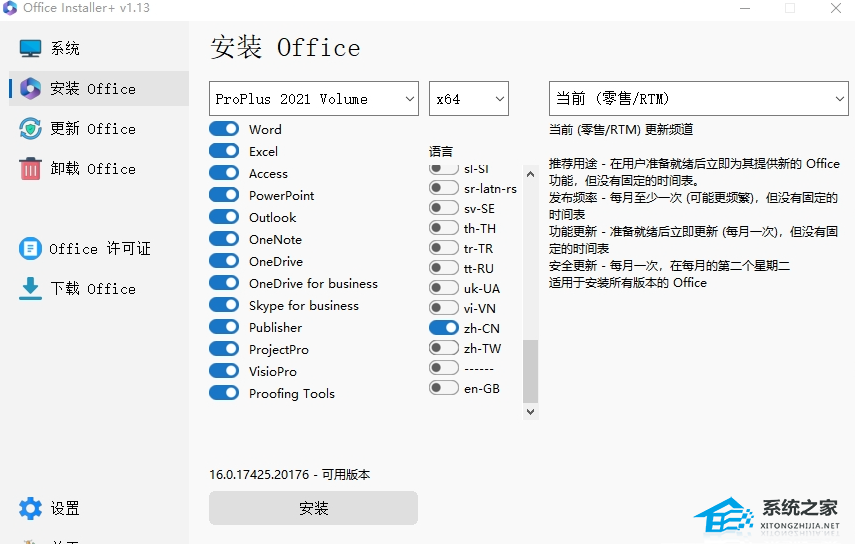Toggle the Proofing Tools switch

[224, 392]
